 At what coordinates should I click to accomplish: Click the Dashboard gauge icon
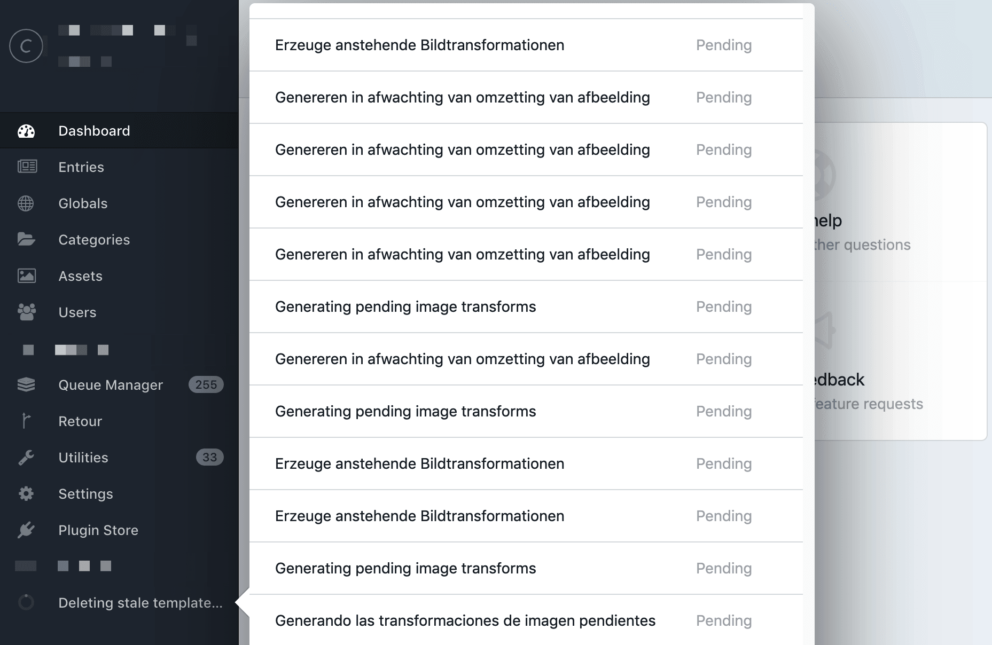(x=27, y=131)
